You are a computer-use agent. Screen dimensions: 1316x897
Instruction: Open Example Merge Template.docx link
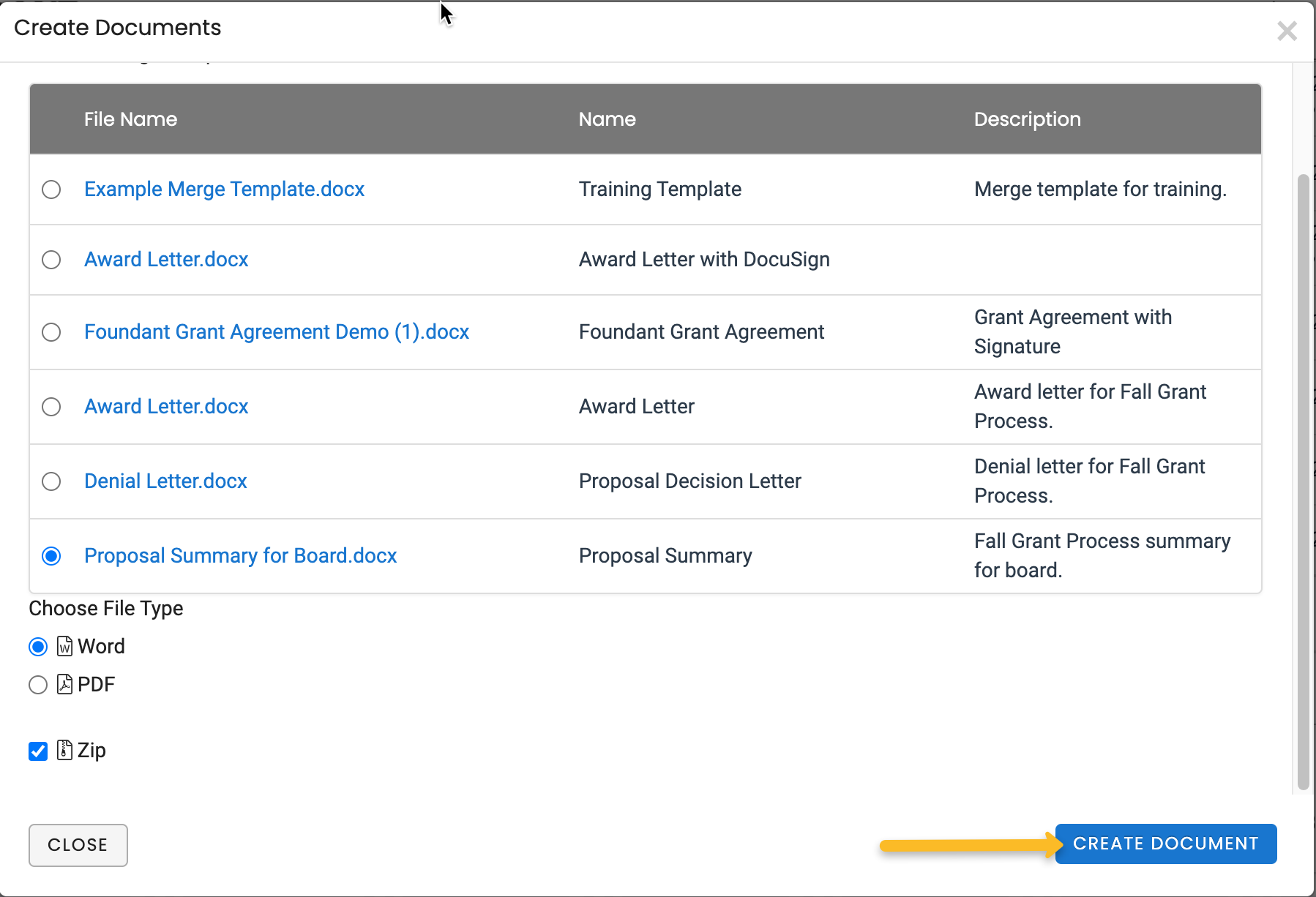[224, 189]
